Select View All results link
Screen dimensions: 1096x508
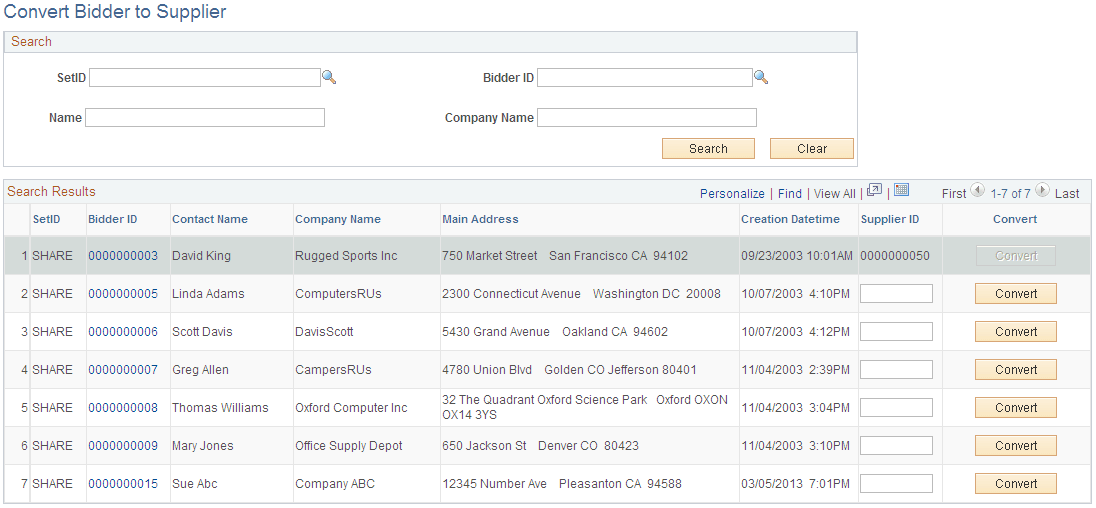835,194
